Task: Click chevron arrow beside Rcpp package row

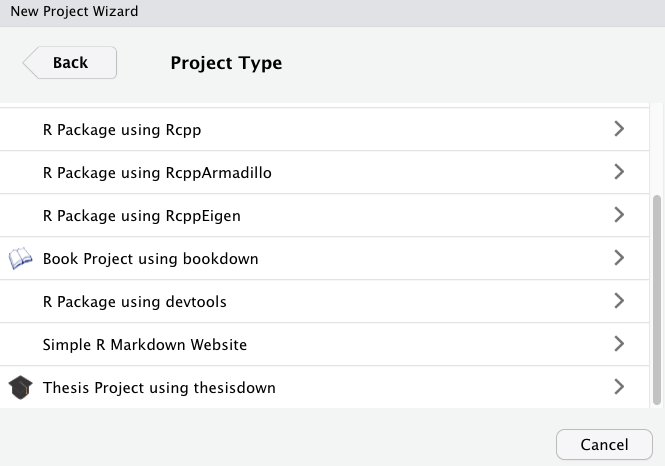Action: tap(619, 129)
